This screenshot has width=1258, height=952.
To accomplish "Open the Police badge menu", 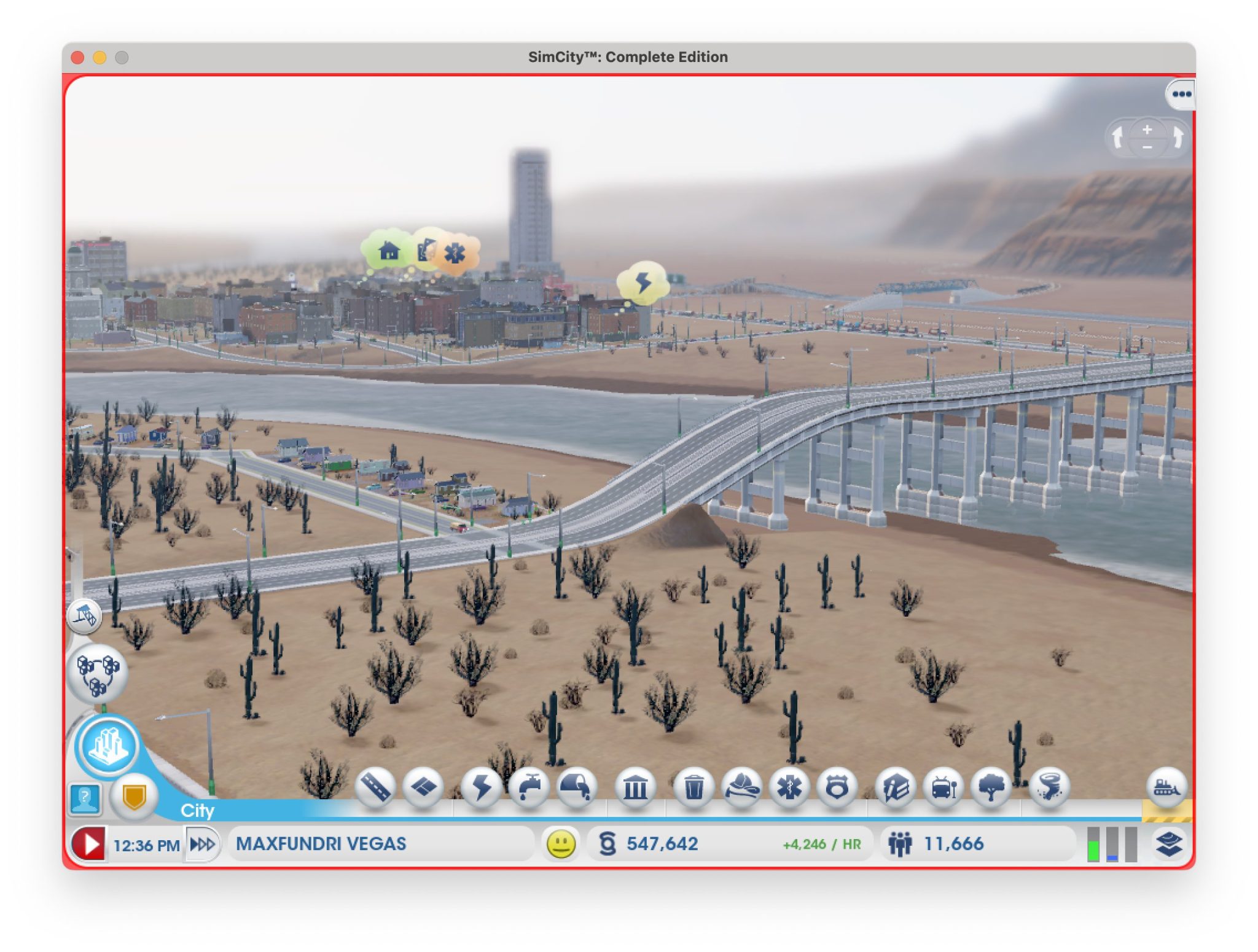I will (x=837, y=786).
